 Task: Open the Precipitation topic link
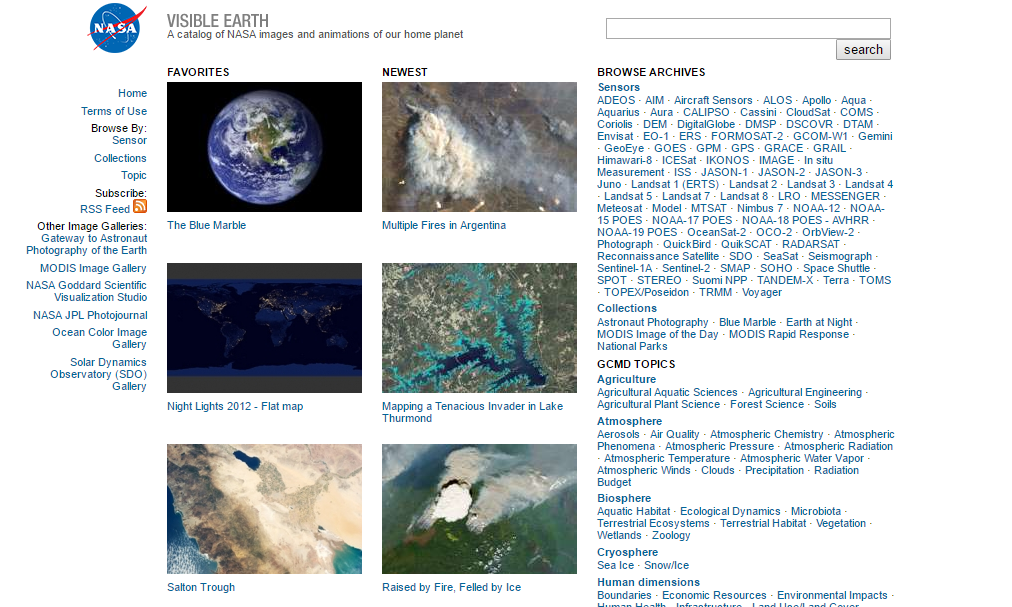[774, 470]
